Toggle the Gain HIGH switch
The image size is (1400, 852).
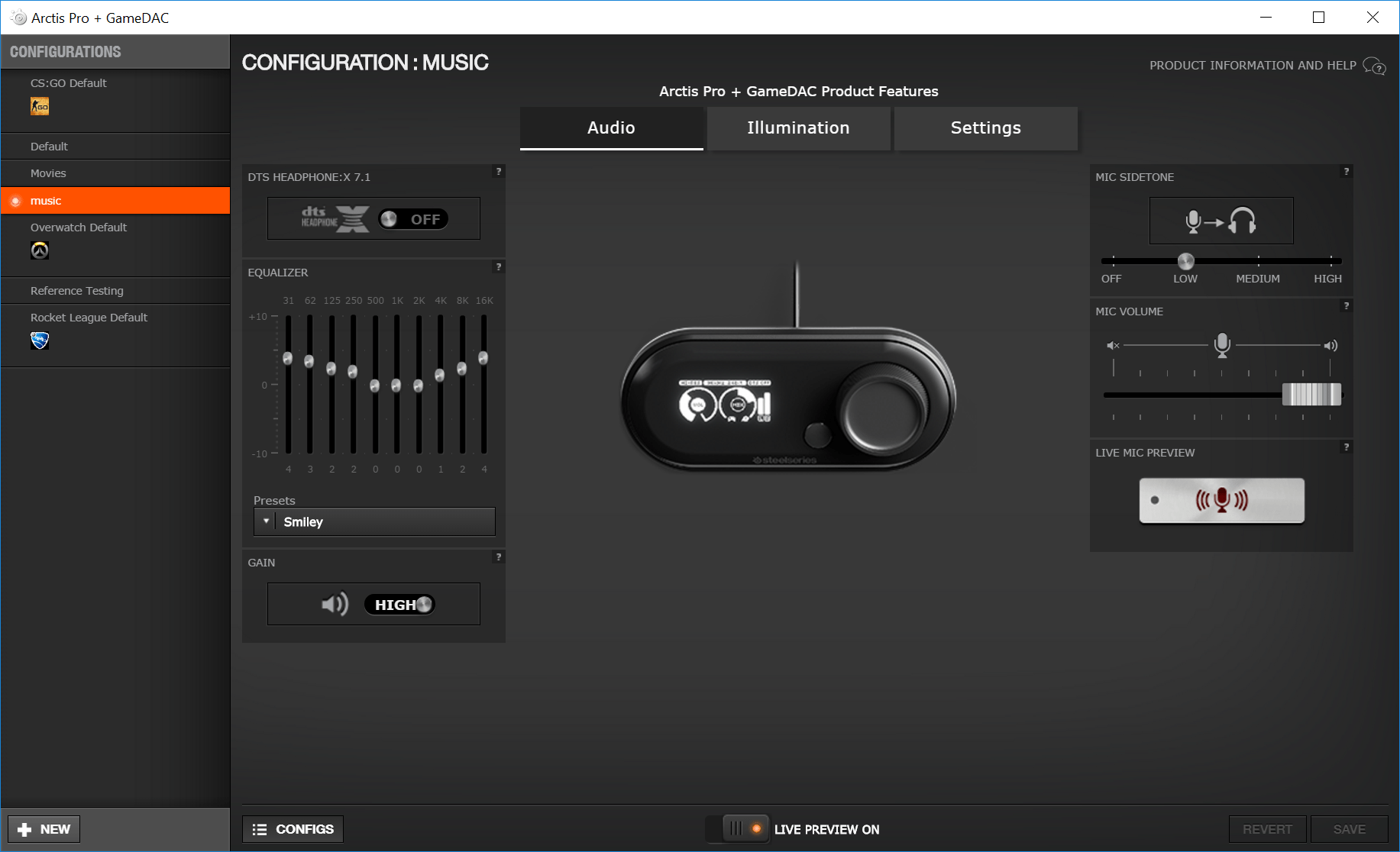[x=399, y=605]
